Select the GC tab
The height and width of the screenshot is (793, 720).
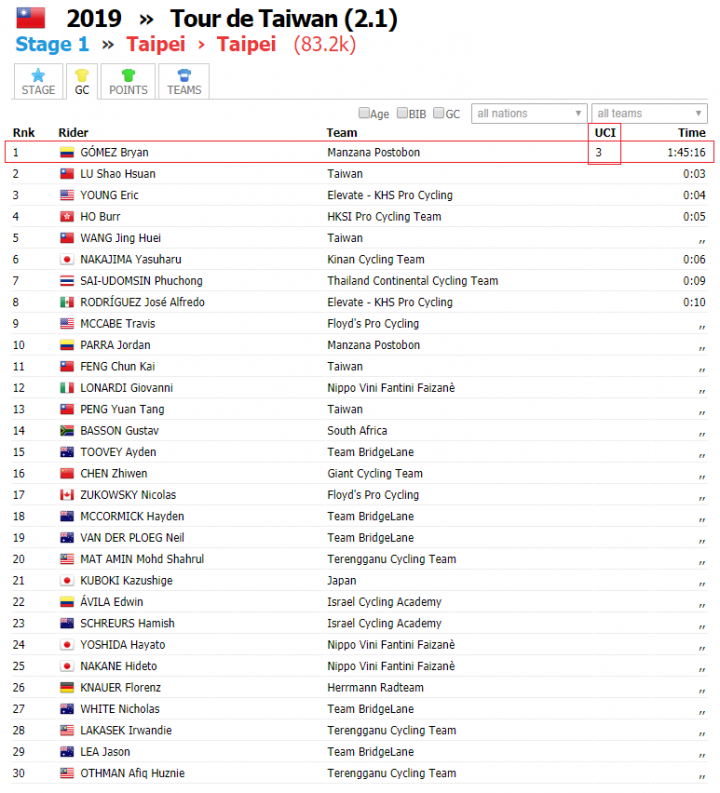coord(82,81)
